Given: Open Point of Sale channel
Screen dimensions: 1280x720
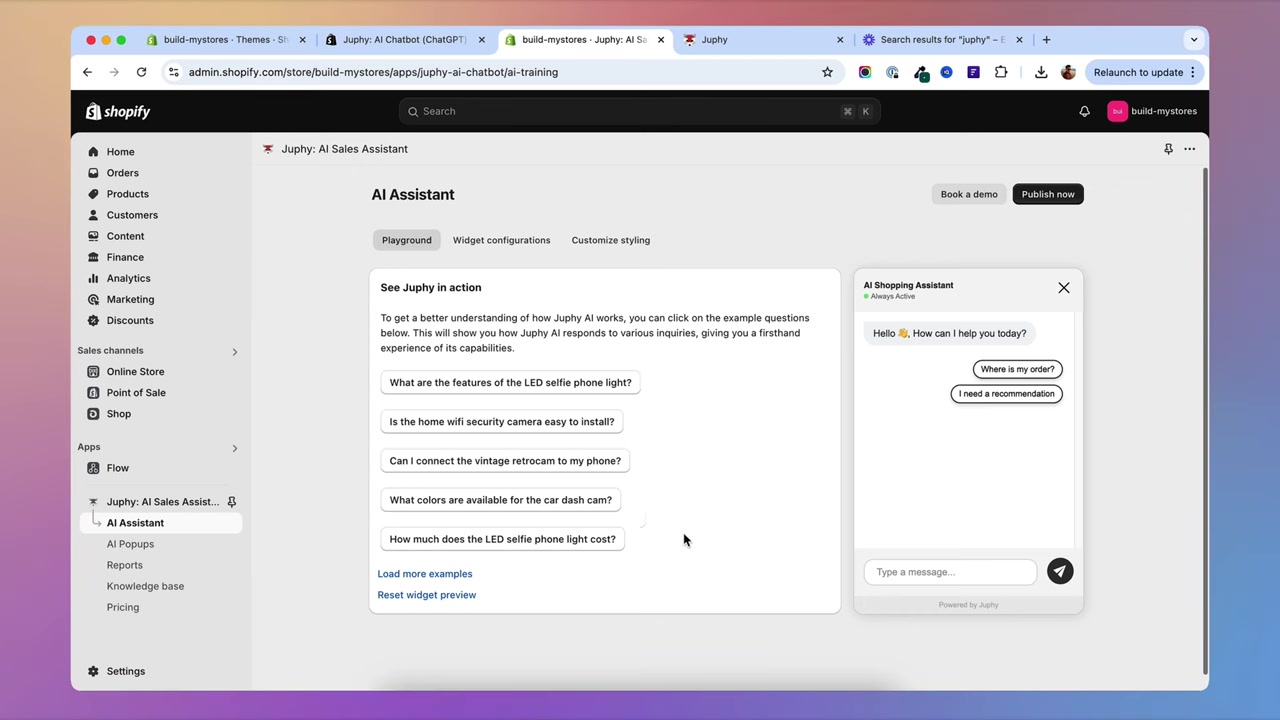Looking at the screenshot, I should [136, 392].
